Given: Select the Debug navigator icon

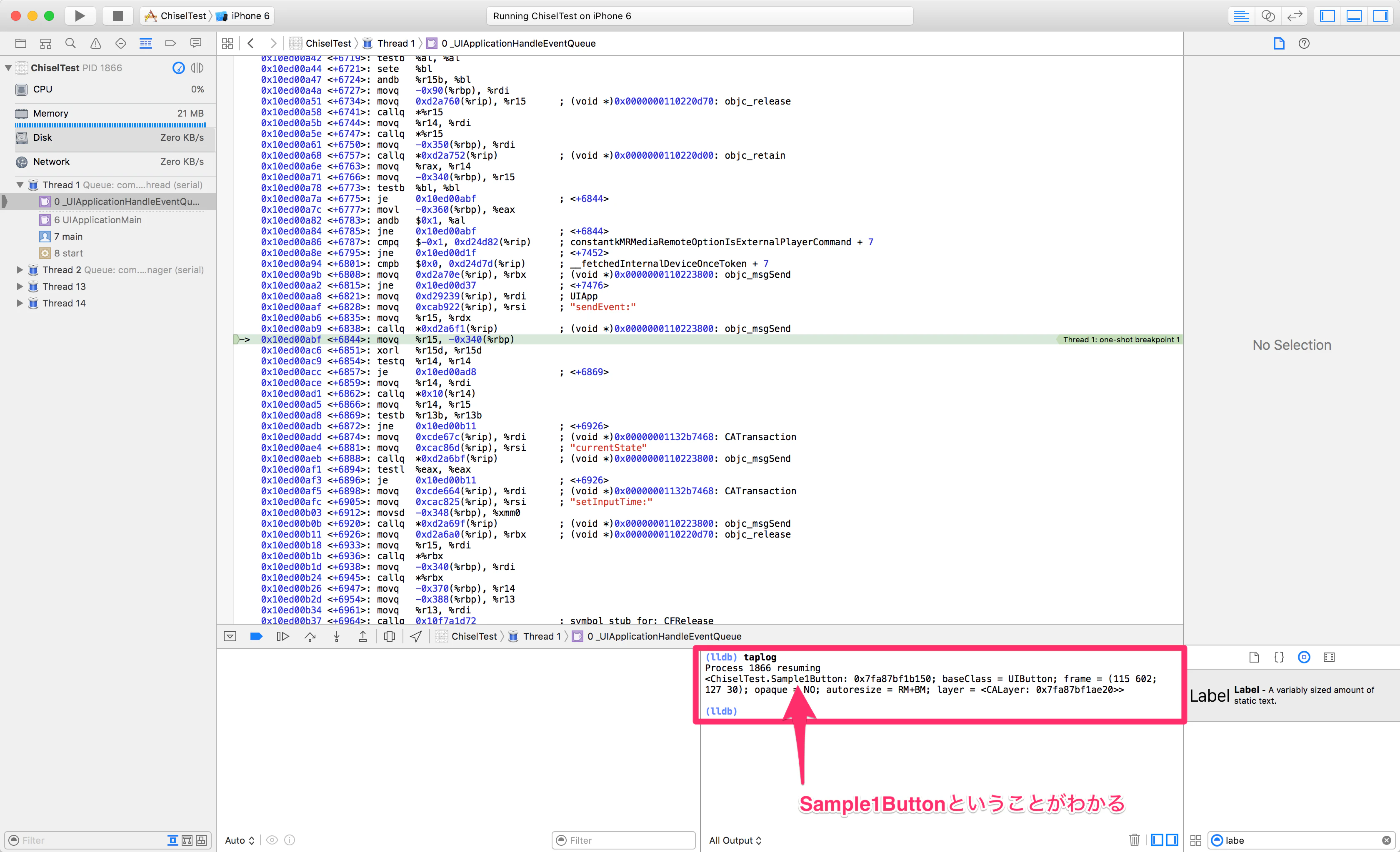Looking at the screenshot, I should (x=145, y=43).
